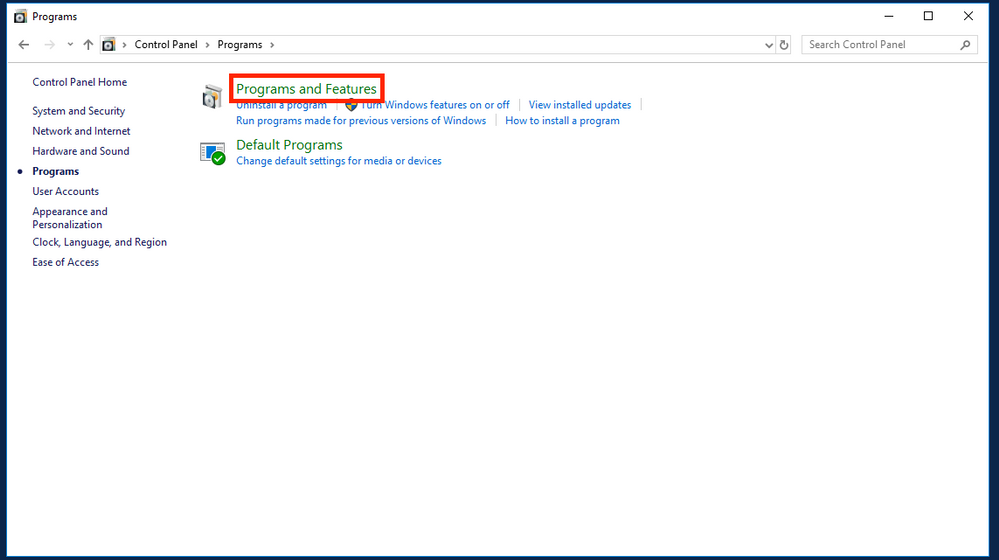Click Change default settings for media or devices

338,161
